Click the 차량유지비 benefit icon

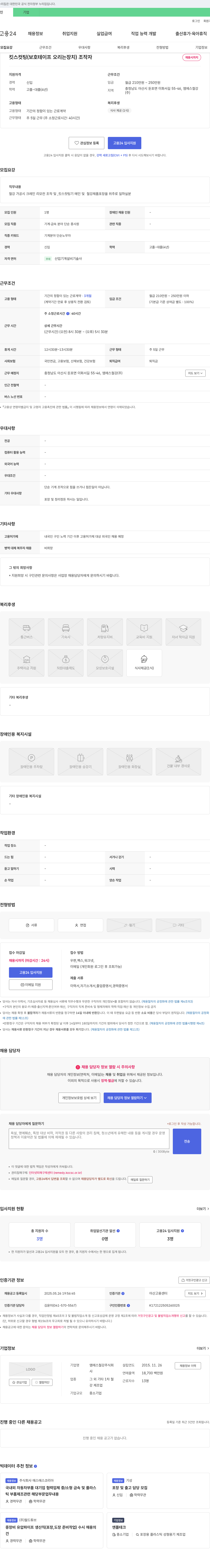pos(105,632)
